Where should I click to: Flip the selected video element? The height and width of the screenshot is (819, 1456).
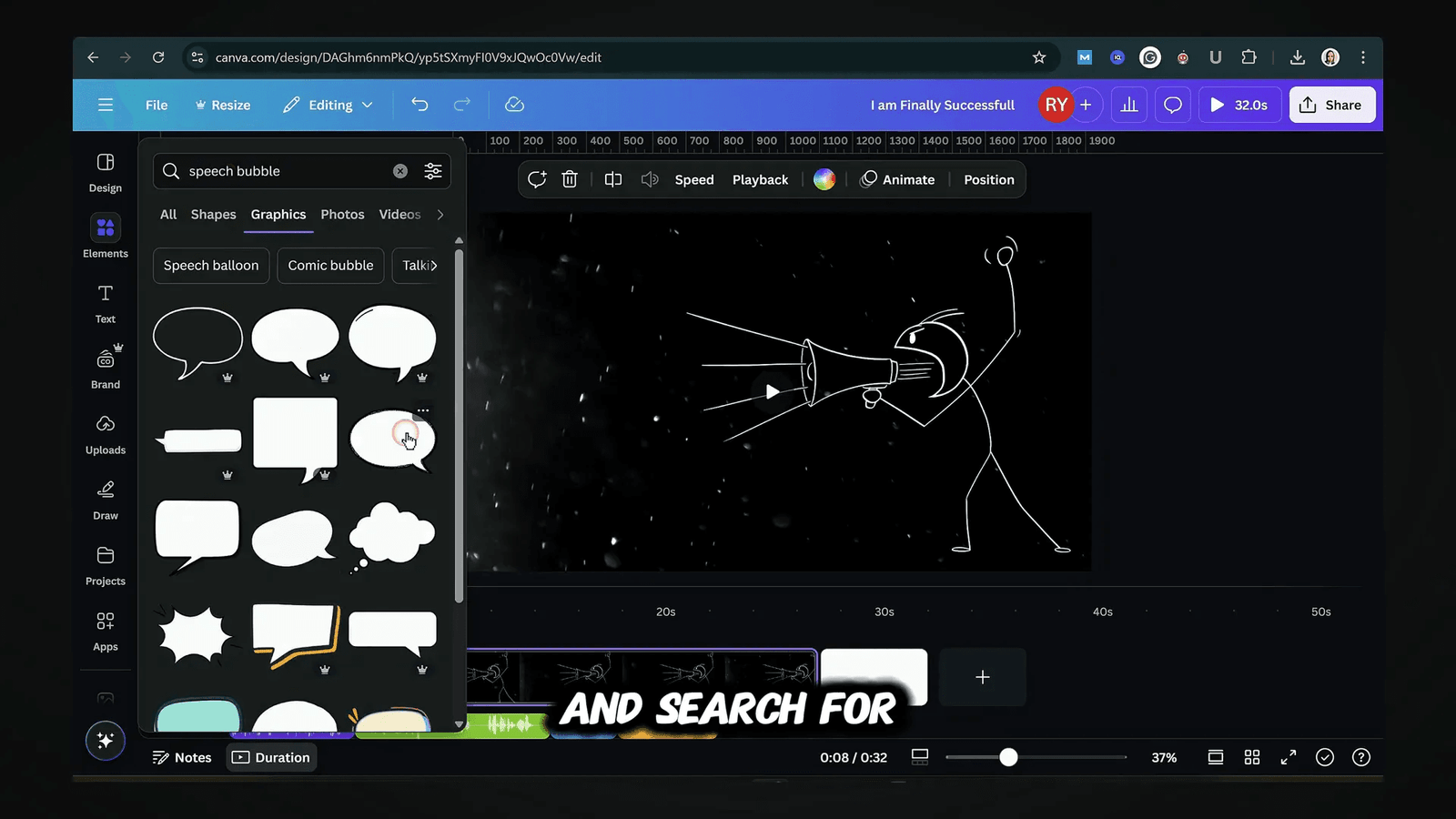click(x=612, y=179)
